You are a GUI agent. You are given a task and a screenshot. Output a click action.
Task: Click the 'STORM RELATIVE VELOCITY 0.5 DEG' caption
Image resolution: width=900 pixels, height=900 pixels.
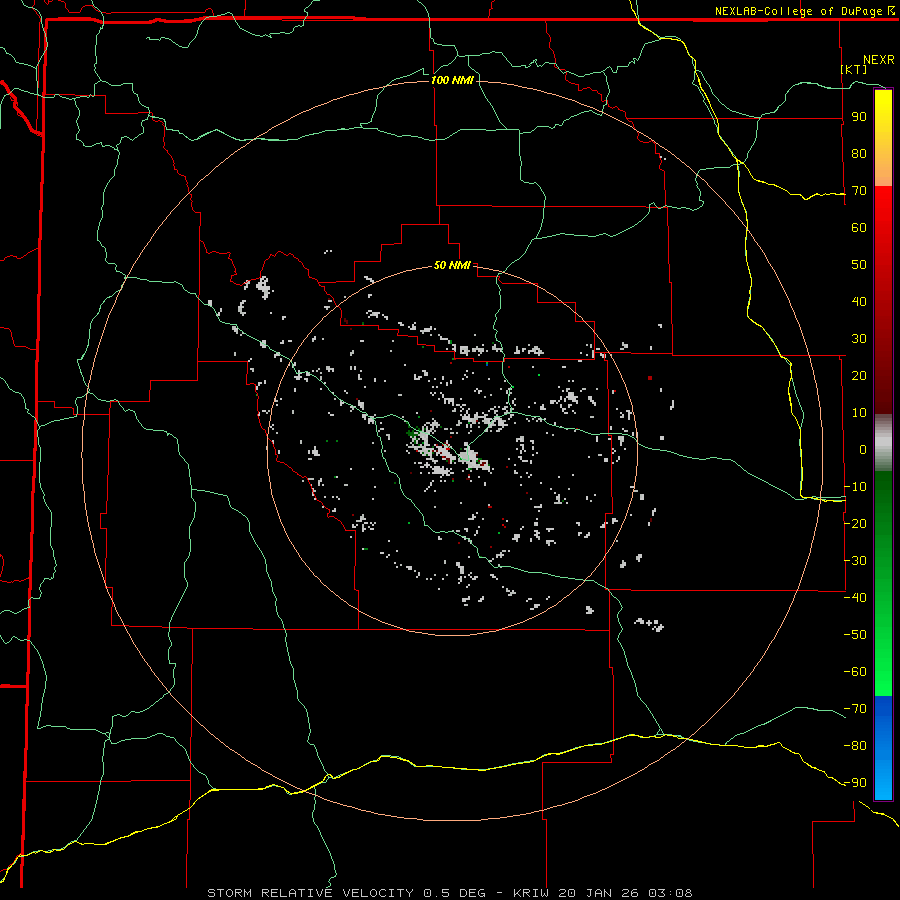click(x=346, y=893)
